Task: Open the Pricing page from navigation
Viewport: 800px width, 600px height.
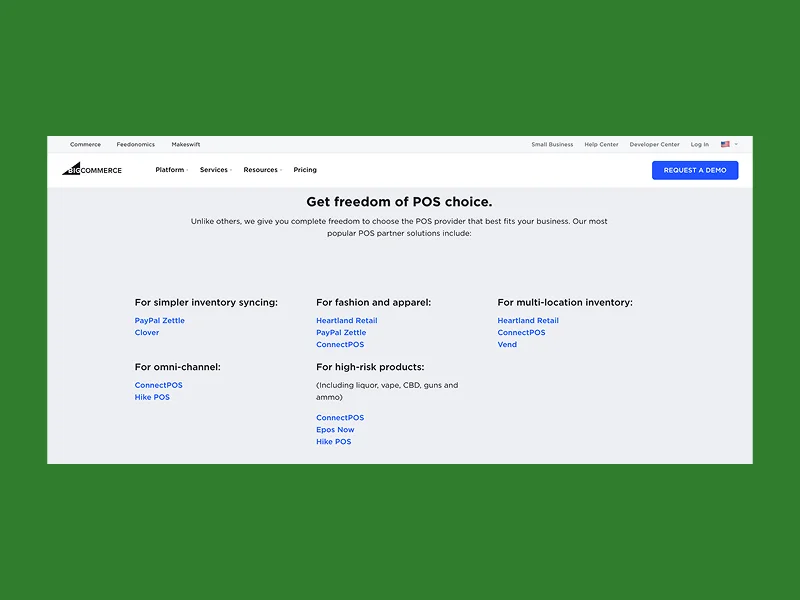Action: pos(305,170)
